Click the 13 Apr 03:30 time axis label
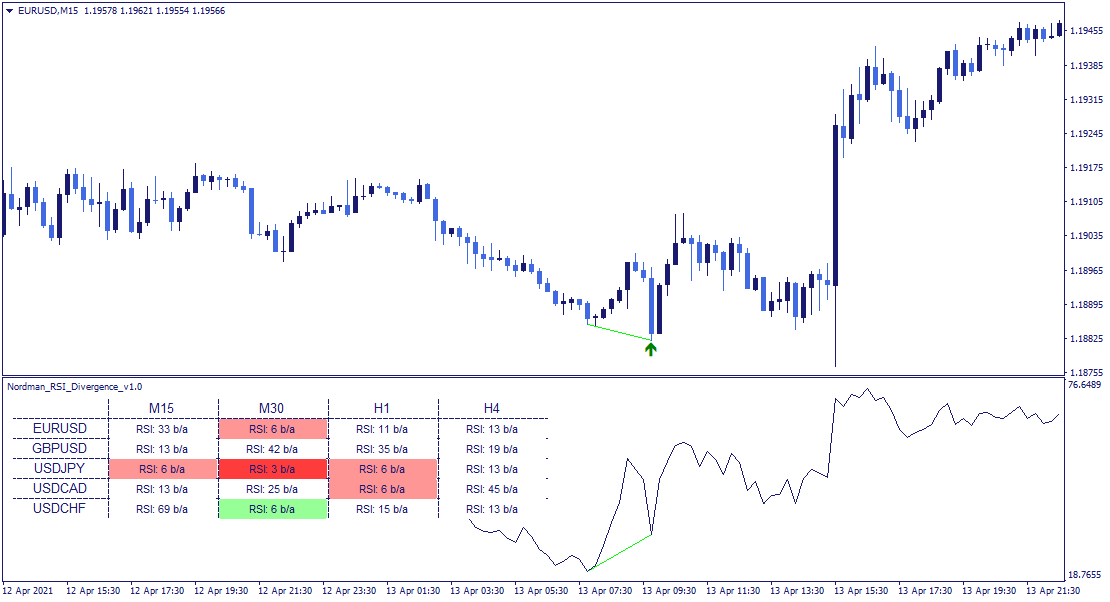This screenshot has width=1110, height=602. (x=477, y=591)
